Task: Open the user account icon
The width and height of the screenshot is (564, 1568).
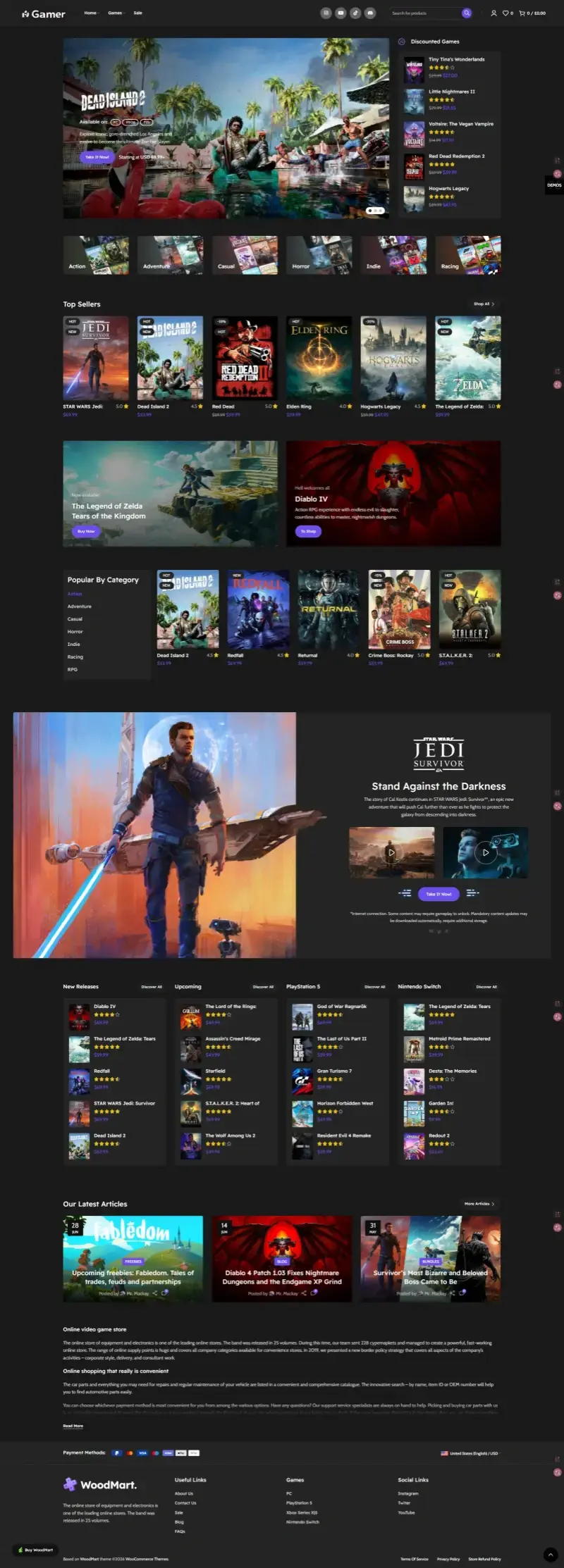Action: [493, 13]
